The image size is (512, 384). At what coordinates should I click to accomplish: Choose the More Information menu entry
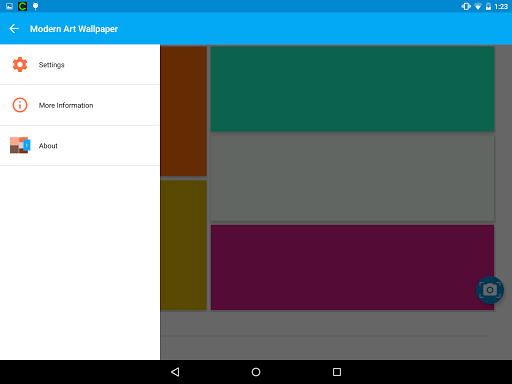click(x=80, y=105)
